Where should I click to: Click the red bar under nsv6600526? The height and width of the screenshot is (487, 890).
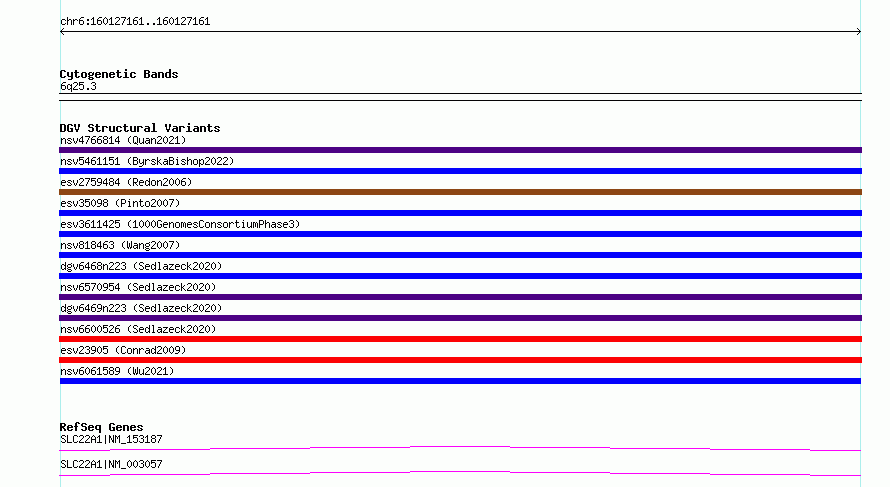[x=460, y=339]
